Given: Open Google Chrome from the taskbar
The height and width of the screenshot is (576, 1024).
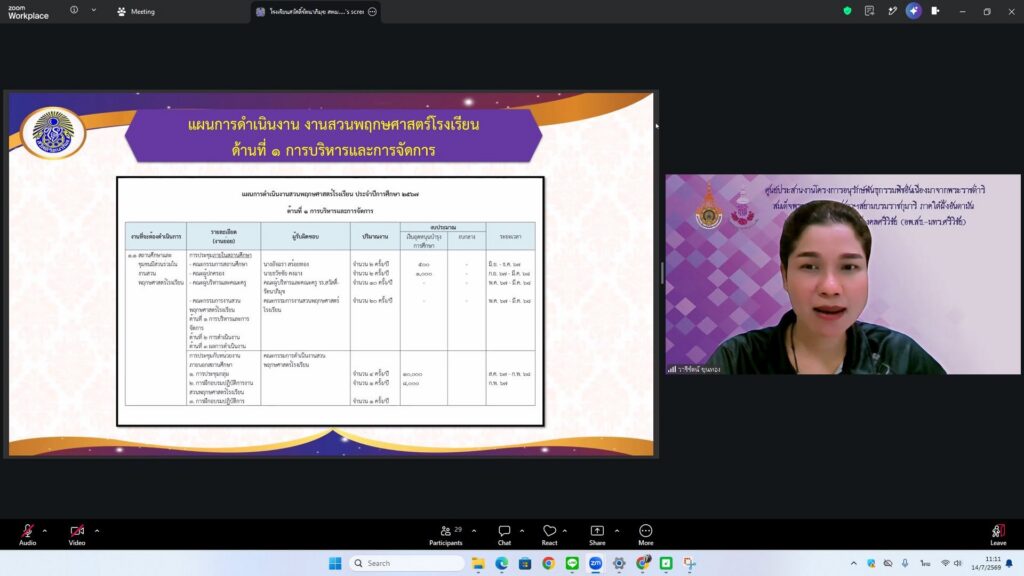Looking at the screenshot, I should click(549, 564).
